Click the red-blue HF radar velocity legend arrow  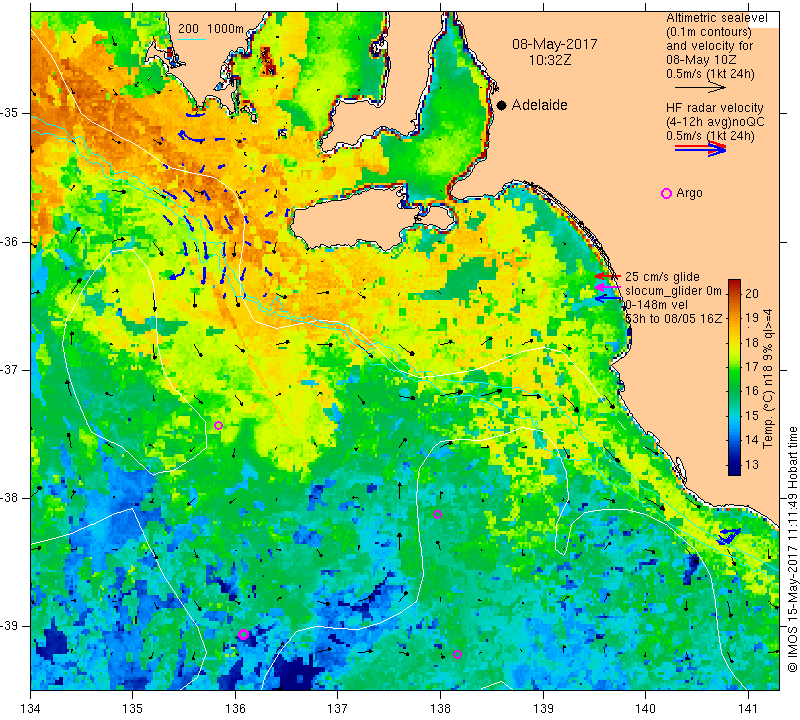point(700,149)
